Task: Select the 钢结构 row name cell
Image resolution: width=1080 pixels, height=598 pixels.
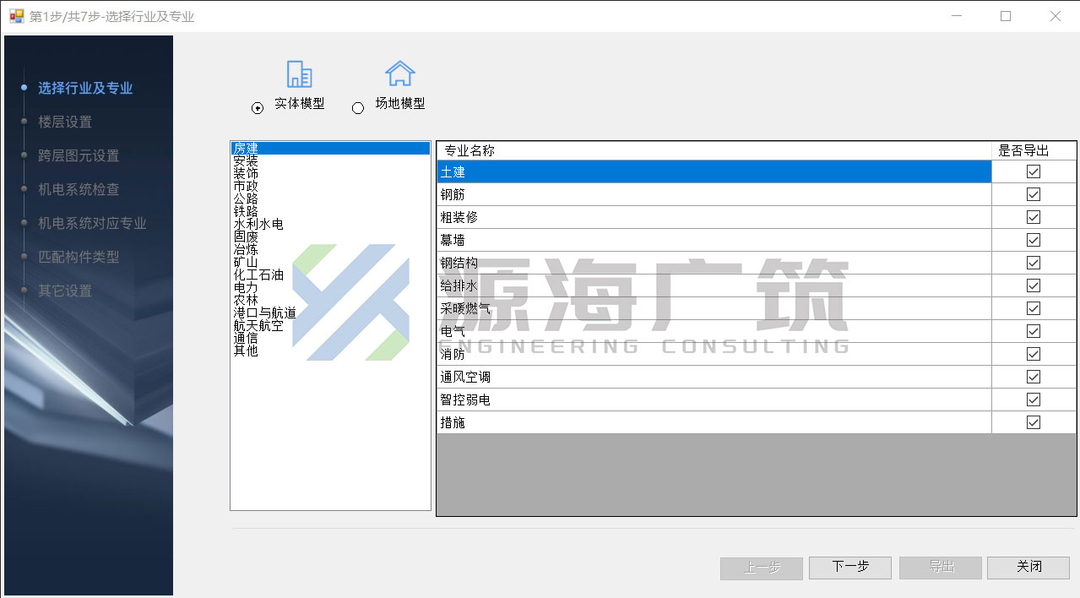Action: 714,262
